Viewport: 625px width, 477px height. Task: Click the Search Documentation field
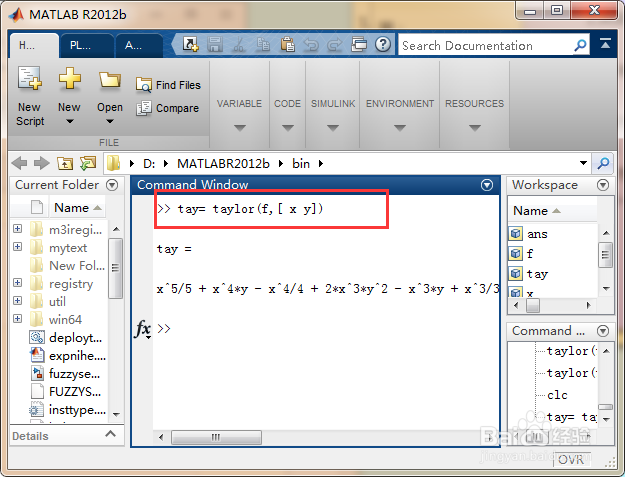(x=485, y=45)
